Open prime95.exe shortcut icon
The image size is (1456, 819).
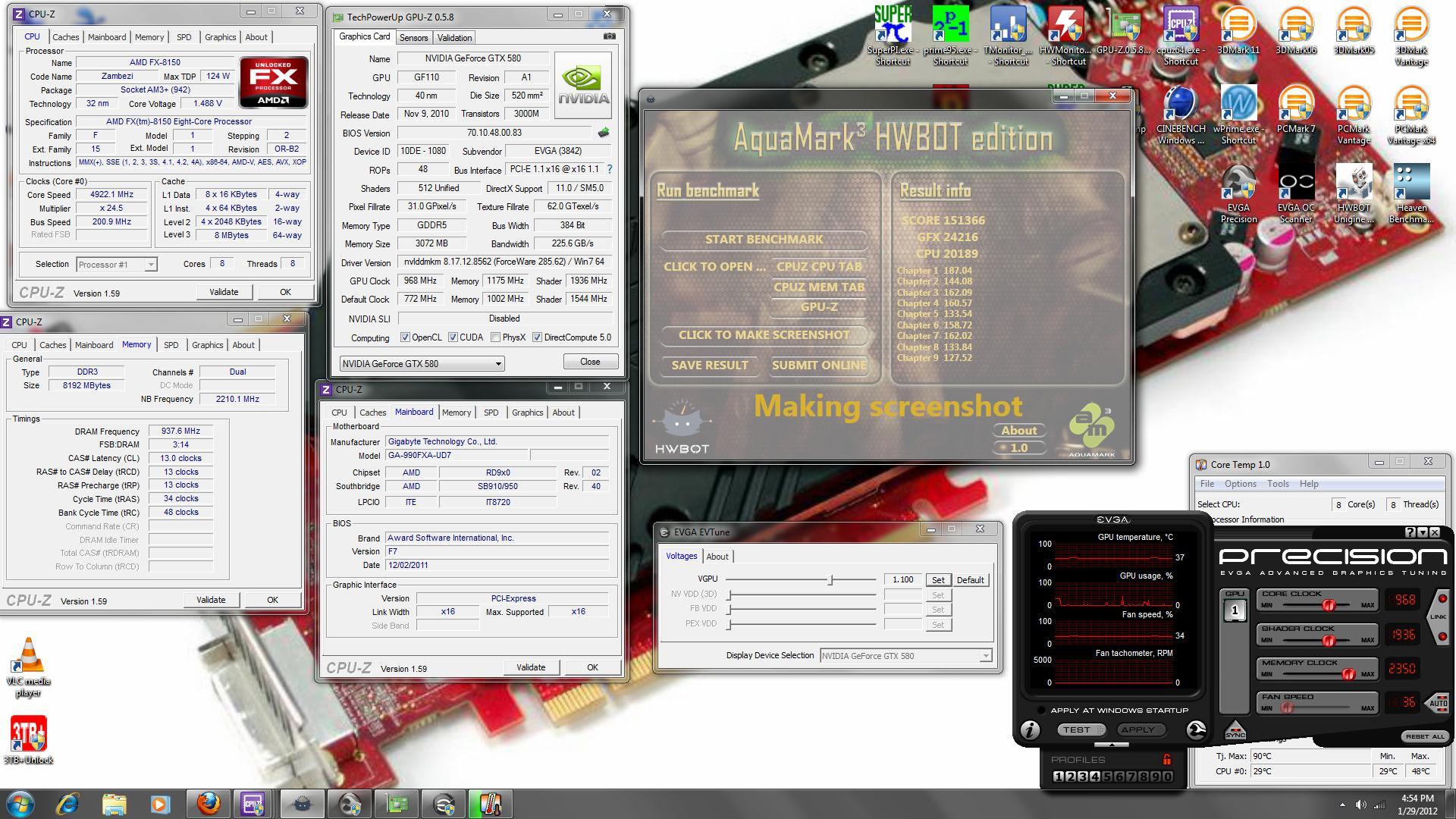coord(950,35)
